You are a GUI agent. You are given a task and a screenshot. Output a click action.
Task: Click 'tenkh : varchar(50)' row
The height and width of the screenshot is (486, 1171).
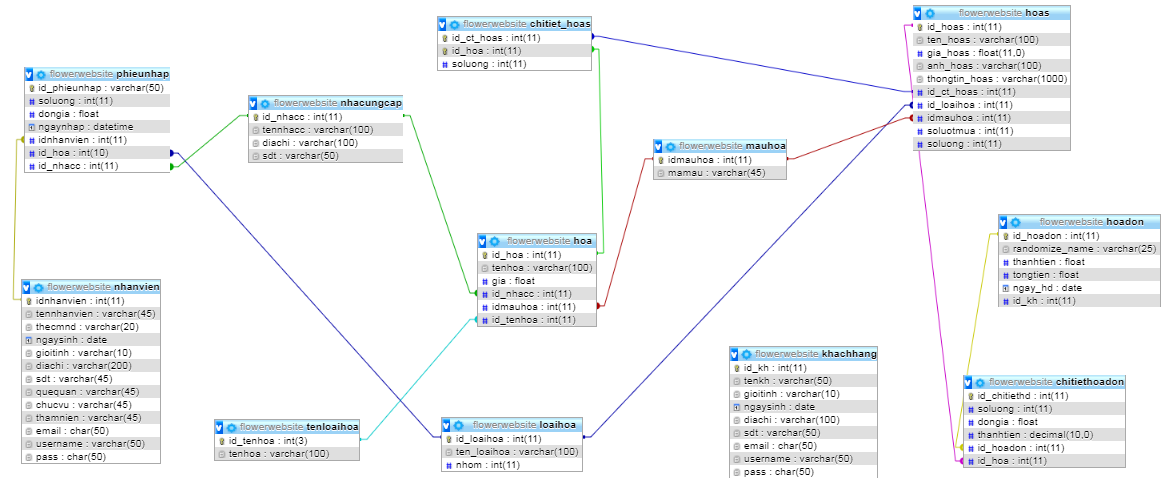coord(804,381)
